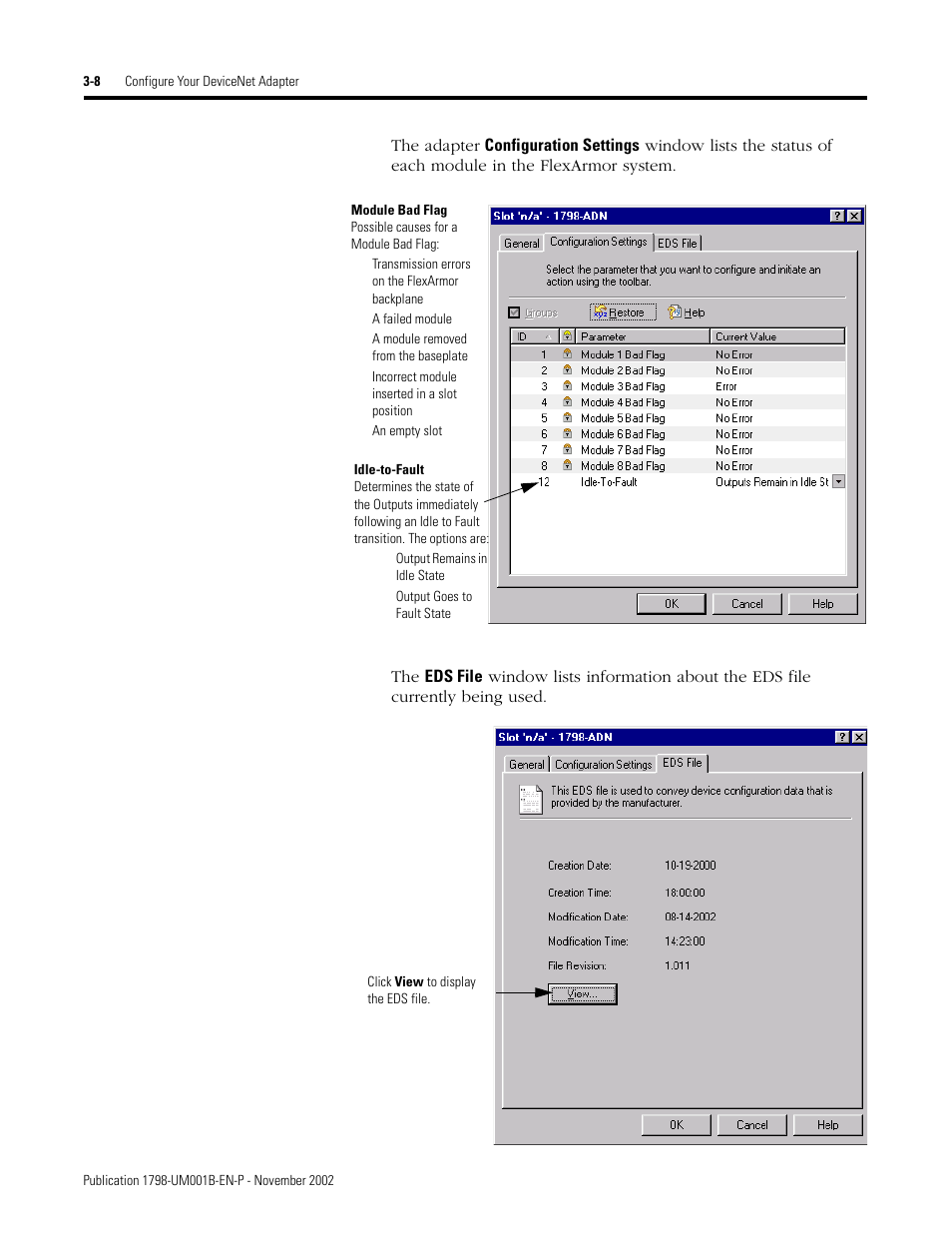Click the lock icon on Module 5 Bad Flag row
The image size is (952, 1233).
click(567, 417)
